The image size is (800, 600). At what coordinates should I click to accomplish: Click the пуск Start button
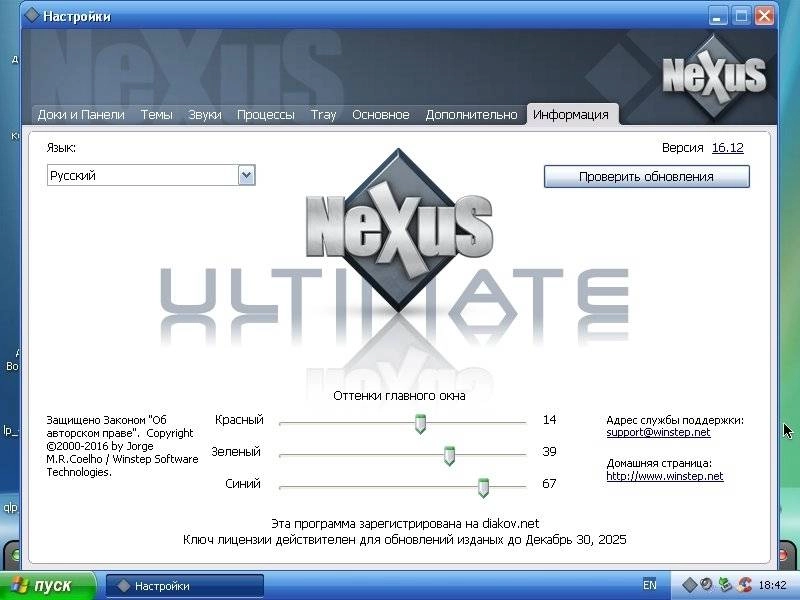click(x=48, y=585)
